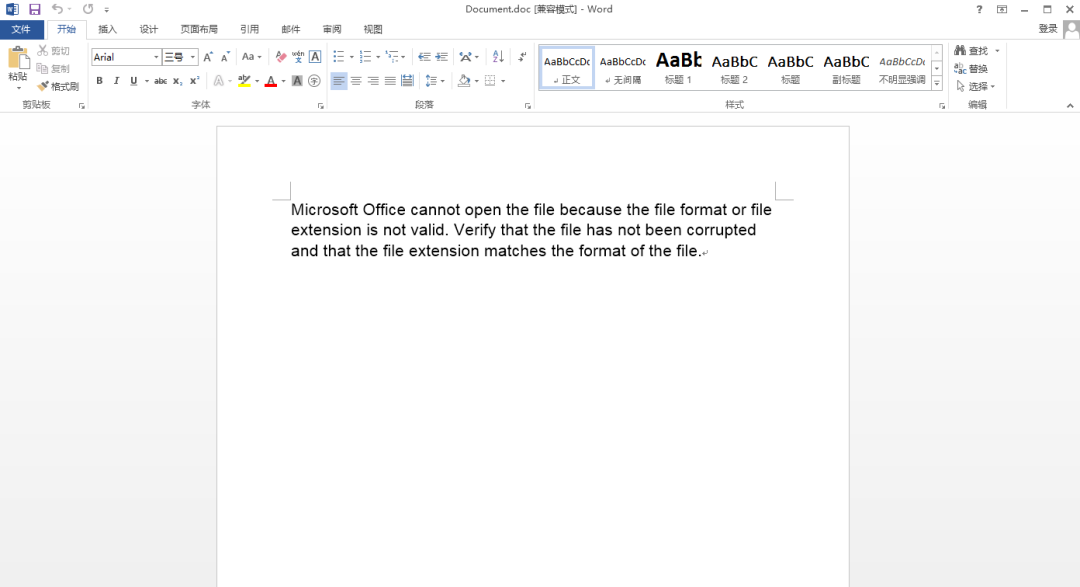Increase the paragraph indent
Image resolution: width=1080 pixels, height=587 pixels.
[442, 57]
